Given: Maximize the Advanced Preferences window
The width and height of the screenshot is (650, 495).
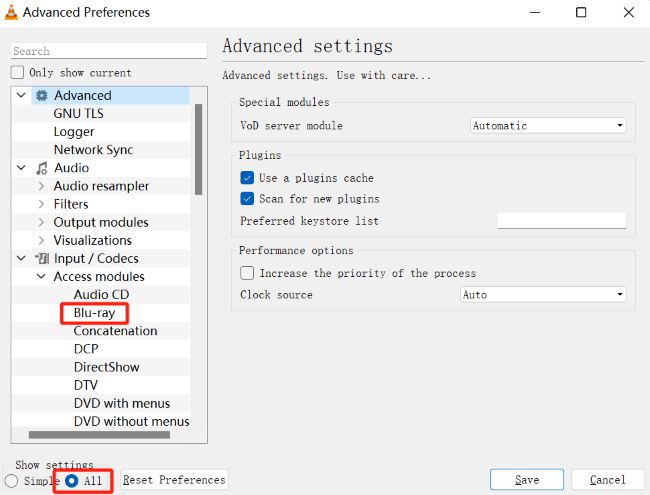Looking at the screenshot, I should coord(581,12).
